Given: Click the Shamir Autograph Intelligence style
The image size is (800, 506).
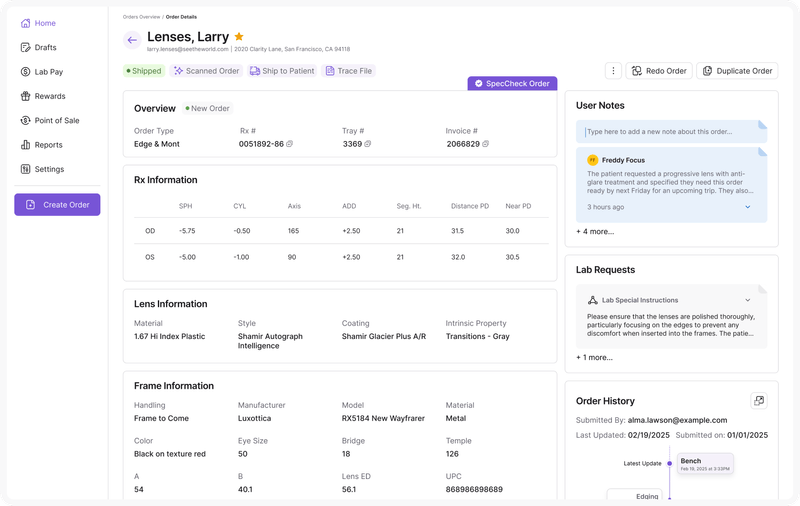Looking at the screenshot, I should 270,341.
